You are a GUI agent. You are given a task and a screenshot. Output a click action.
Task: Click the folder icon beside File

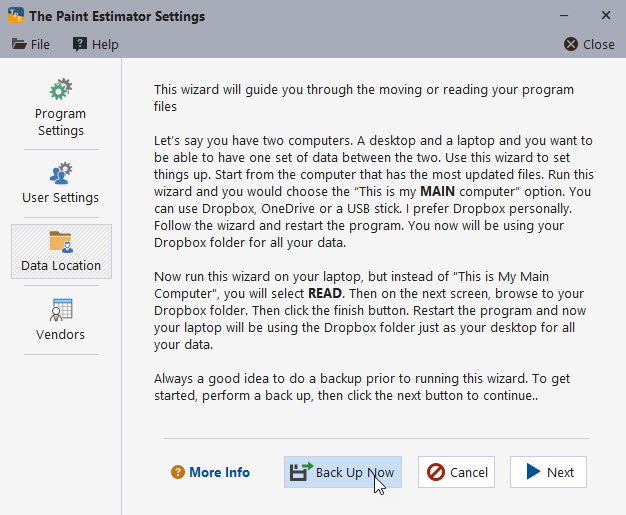pyautogui.click(x=19, y=44)
